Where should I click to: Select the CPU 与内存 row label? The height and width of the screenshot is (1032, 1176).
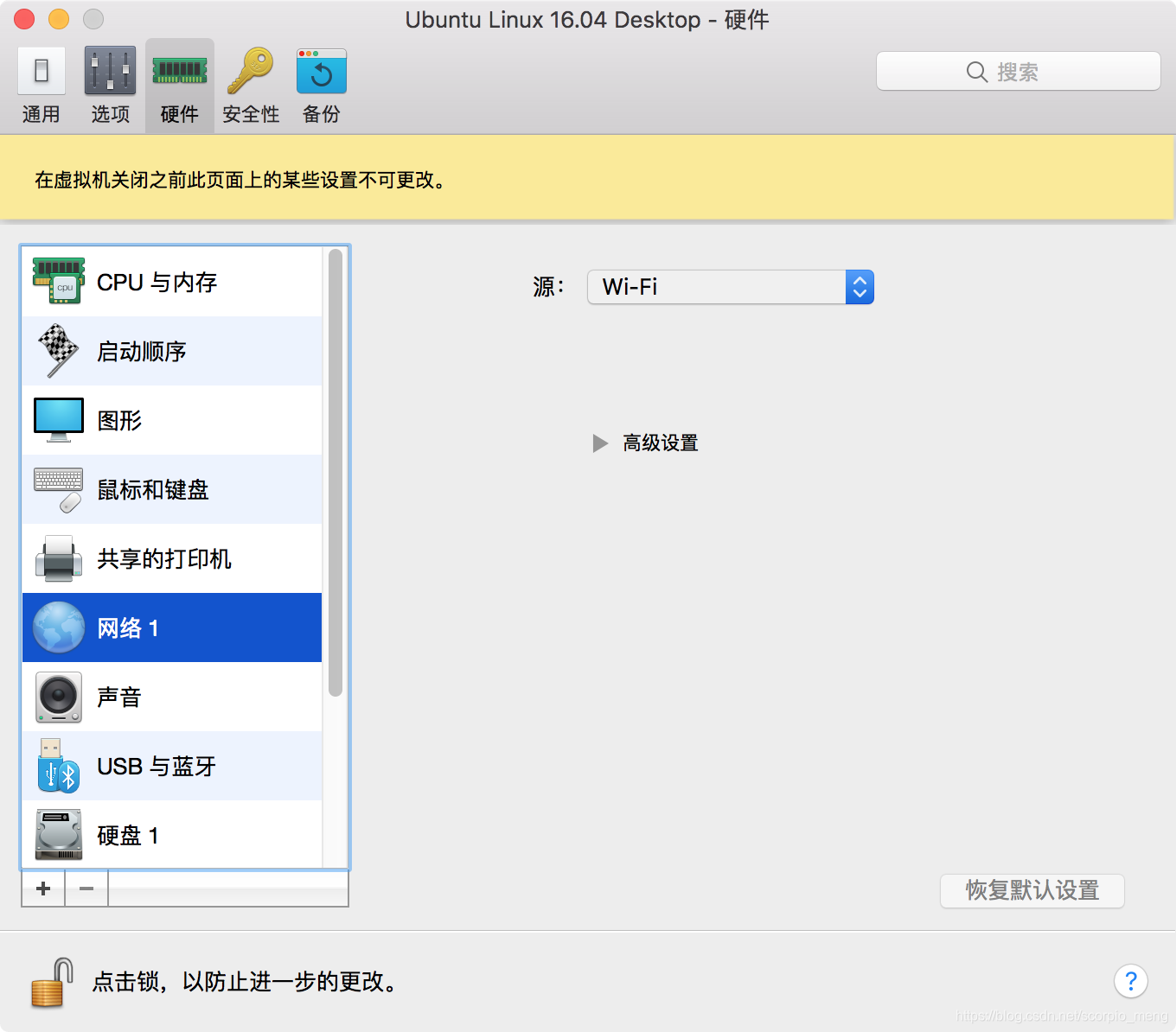point(157,282)
